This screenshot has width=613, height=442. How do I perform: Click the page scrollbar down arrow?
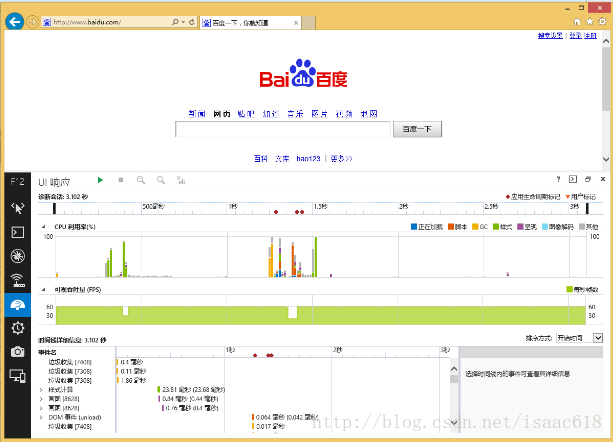[x=606, y=159]
